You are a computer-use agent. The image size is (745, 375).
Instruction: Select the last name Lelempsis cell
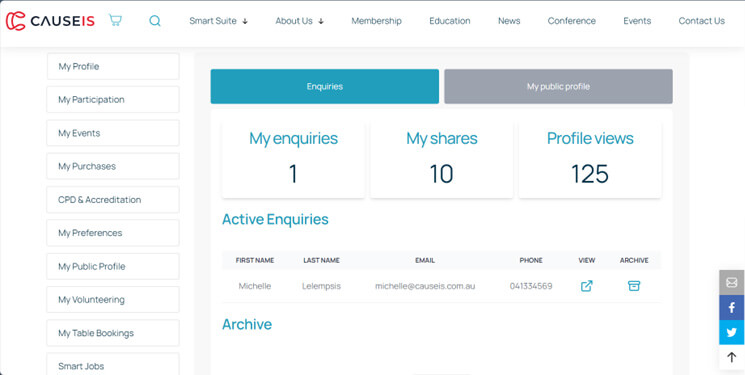(x=321, y=286)
